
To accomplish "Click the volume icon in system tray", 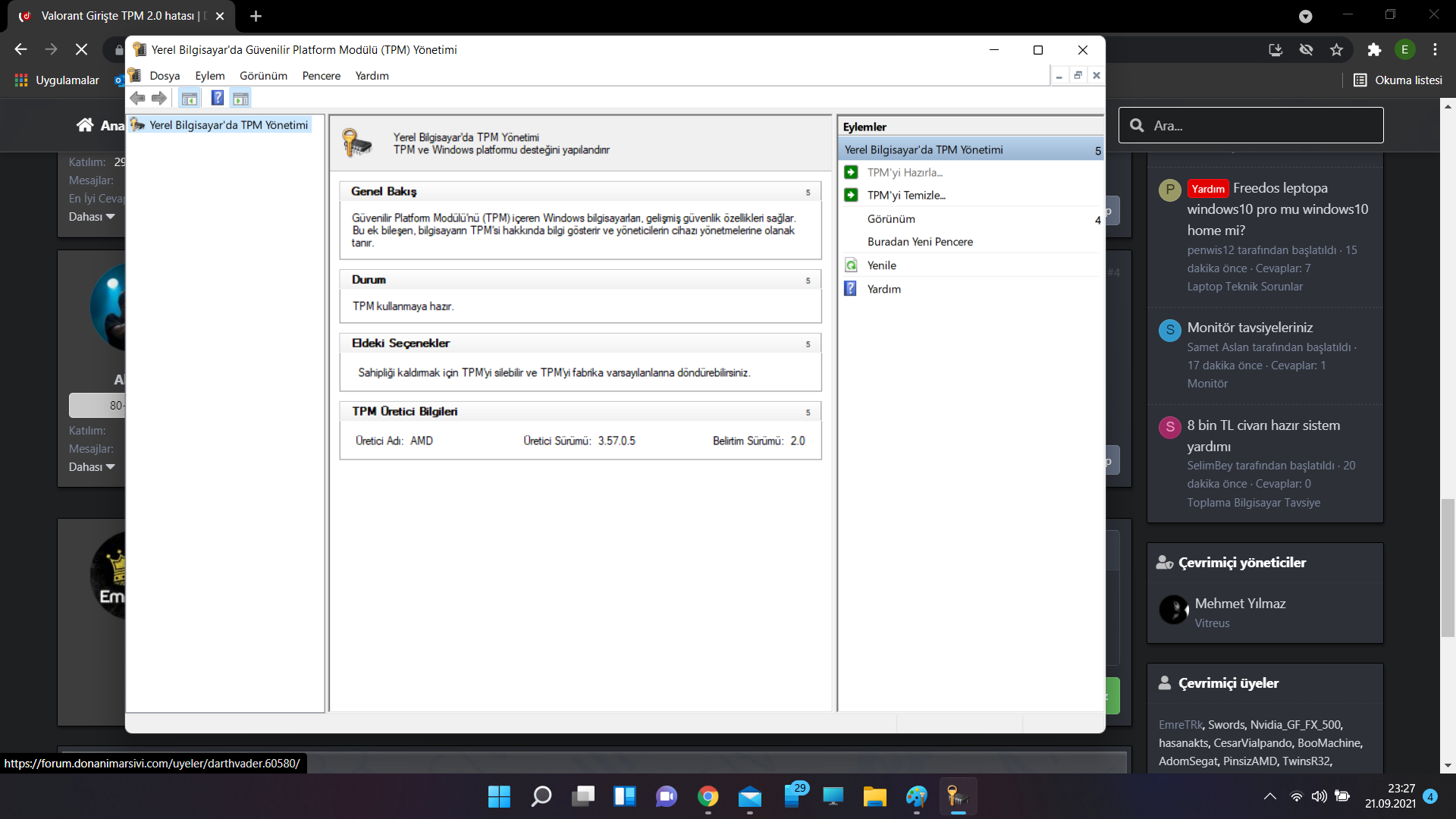I will [x=1319, y=796].
